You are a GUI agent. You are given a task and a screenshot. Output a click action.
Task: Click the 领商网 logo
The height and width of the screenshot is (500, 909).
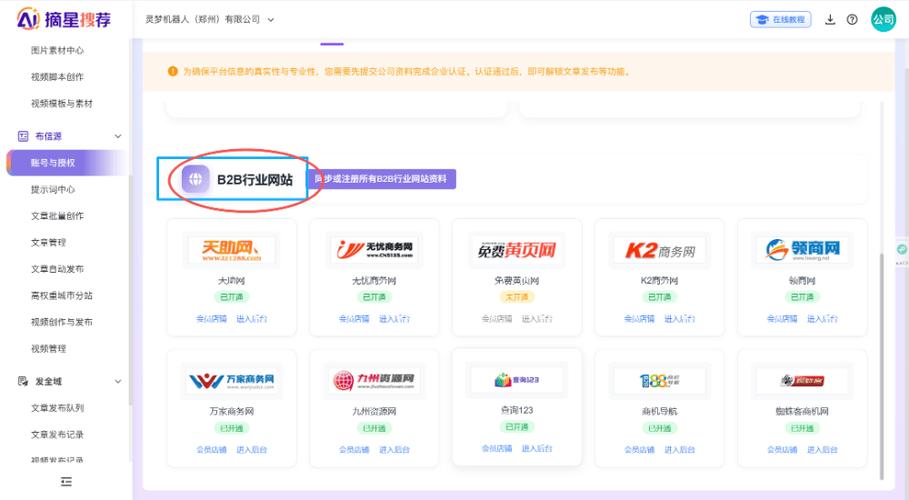coord(802,250)
